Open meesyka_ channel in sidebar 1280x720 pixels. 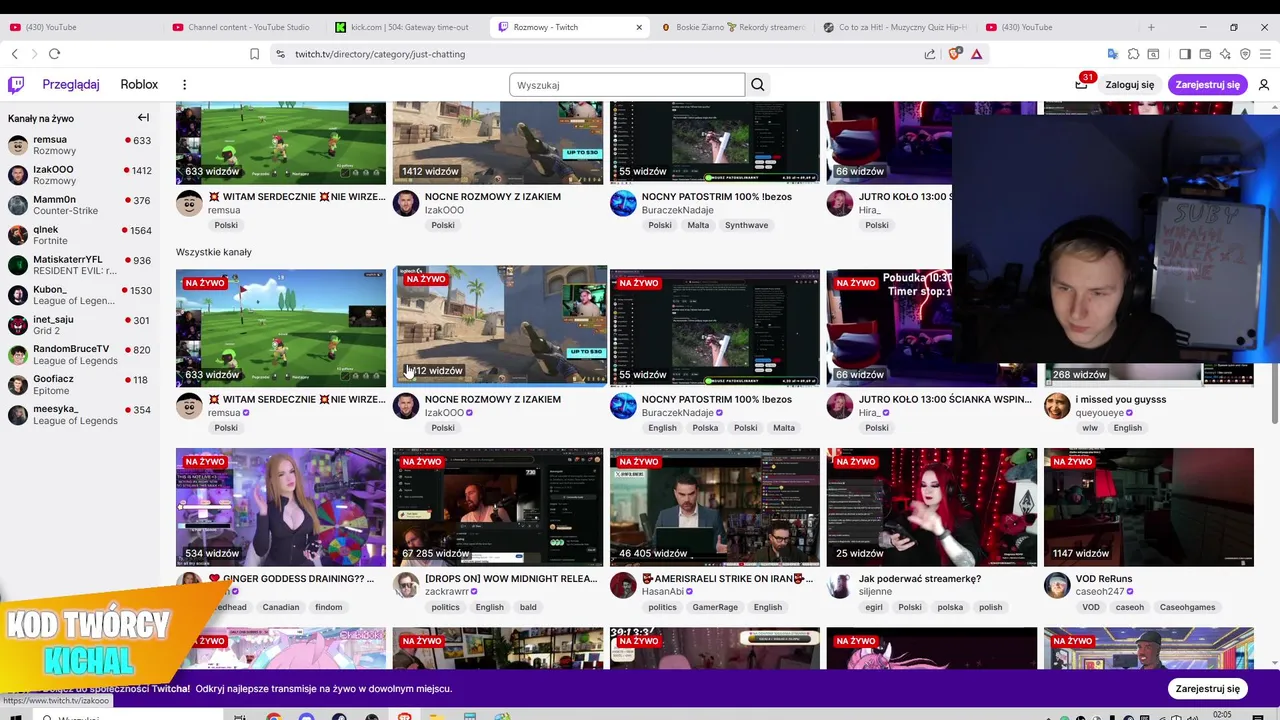pos(80,415)
